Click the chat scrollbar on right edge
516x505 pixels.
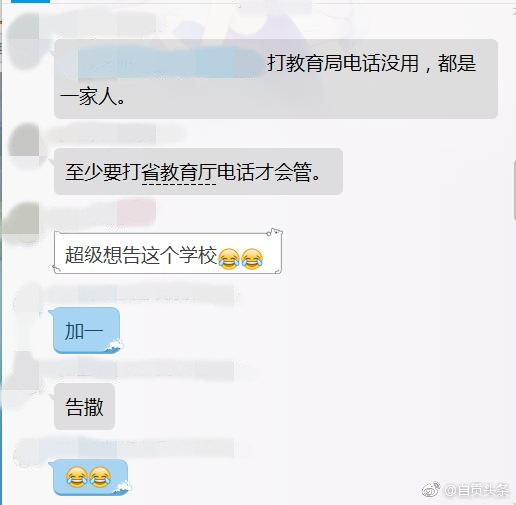click(x=514, y=190)
